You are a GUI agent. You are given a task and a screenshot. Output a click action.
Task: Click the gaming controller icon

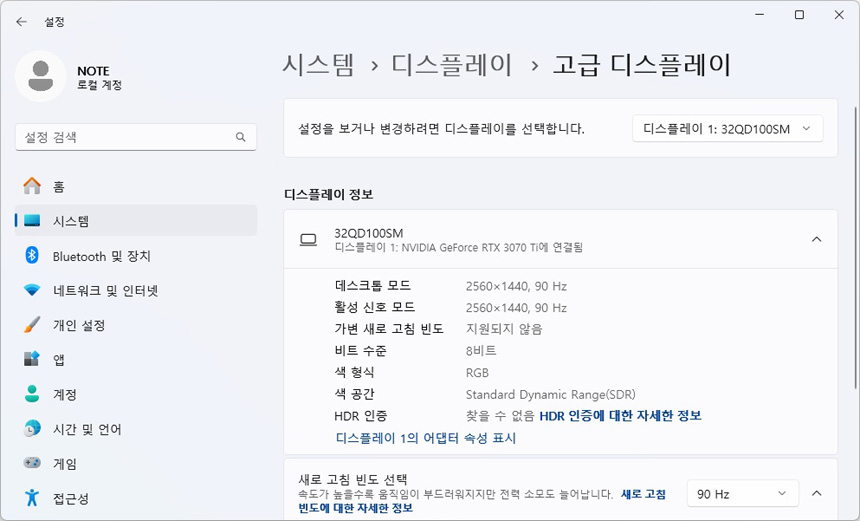pos(32,464)
